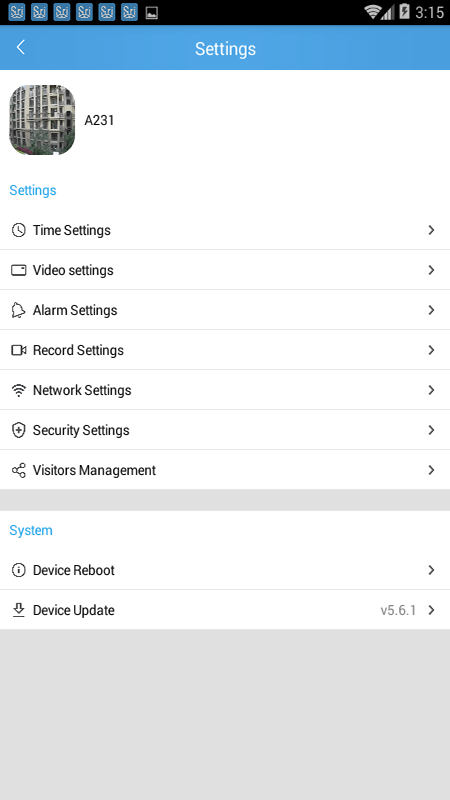Select Security Settings text label
The width and height of the screenshot is (450, 800).
(x=81, y=431)
